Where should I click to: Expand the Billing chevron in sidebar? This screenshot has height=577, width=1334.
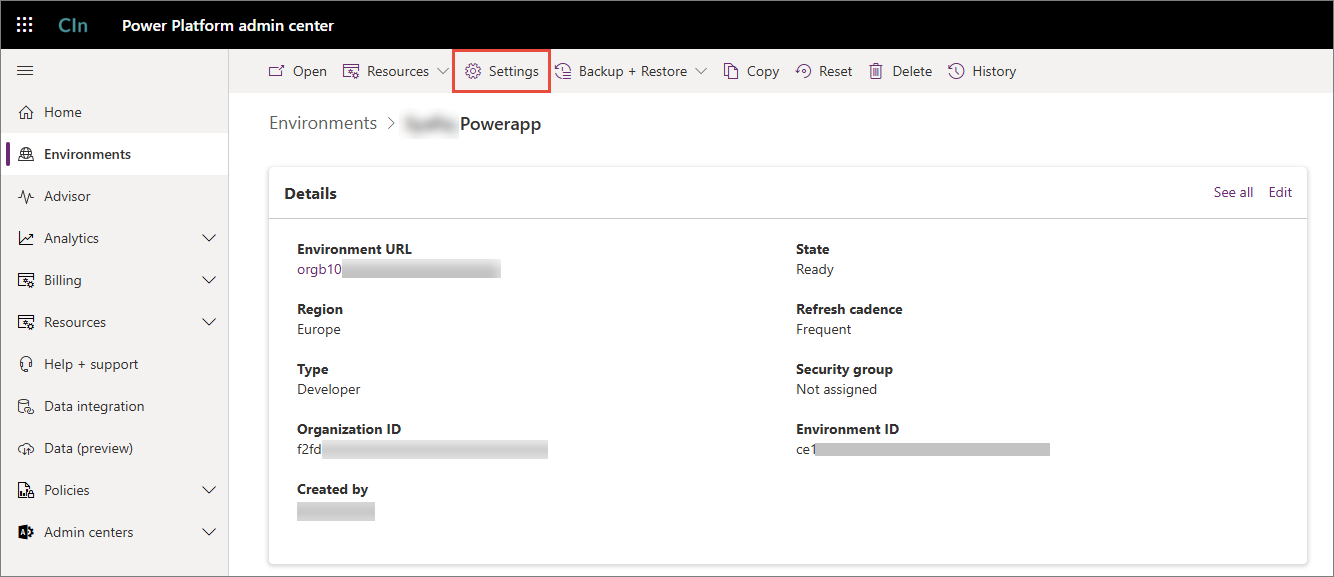point(209,280)
